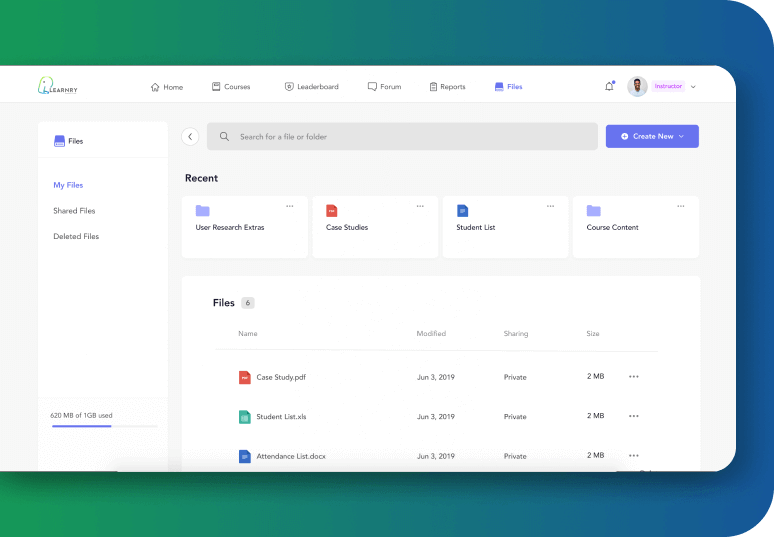Open options for Case Studies card
The width and height of the screenshot is (774, 537).
(x=420, y=206)
